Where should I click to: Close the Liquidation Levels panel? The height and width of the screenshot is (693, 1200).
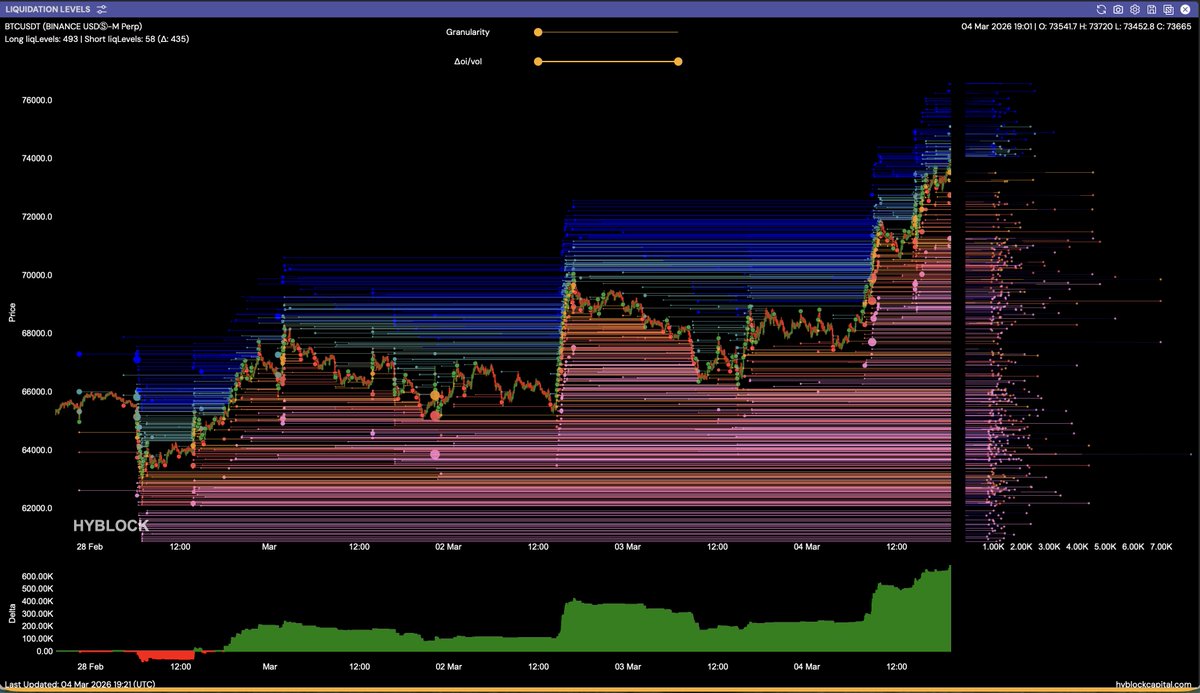(x=1185, y=9)
